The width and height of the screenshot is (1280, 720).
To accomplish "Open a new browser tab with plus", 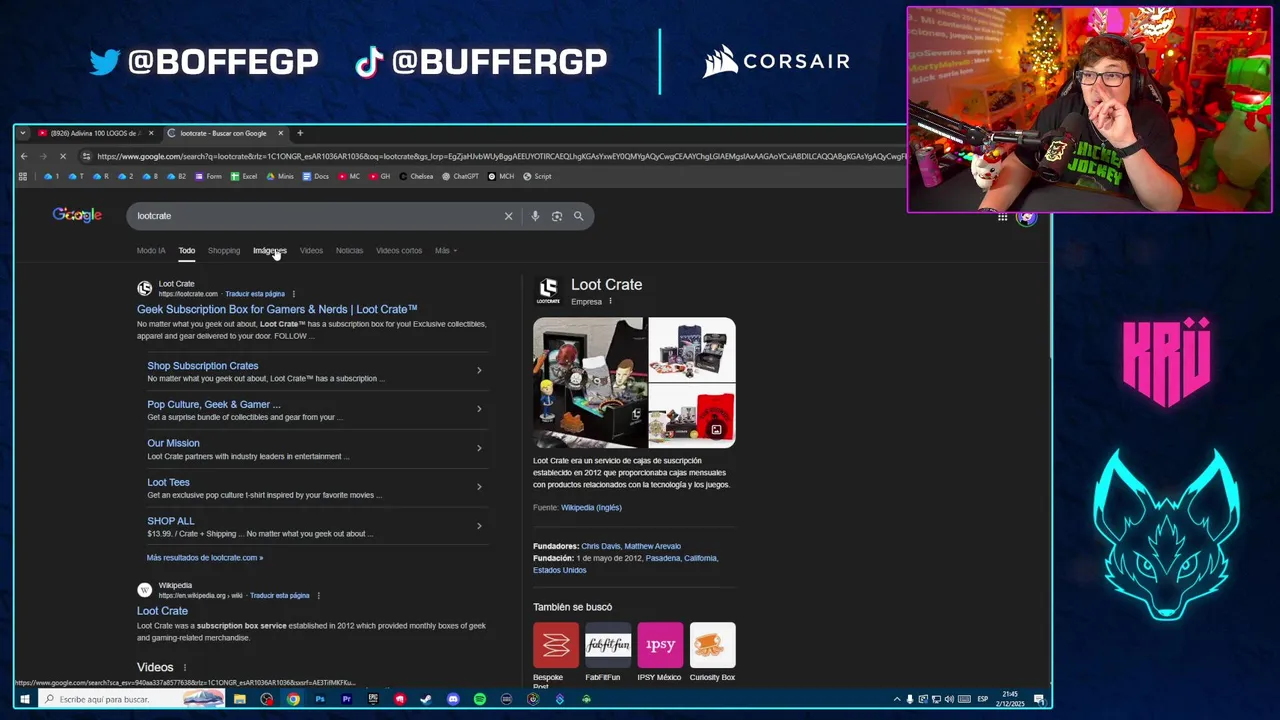I will [299, 133].
